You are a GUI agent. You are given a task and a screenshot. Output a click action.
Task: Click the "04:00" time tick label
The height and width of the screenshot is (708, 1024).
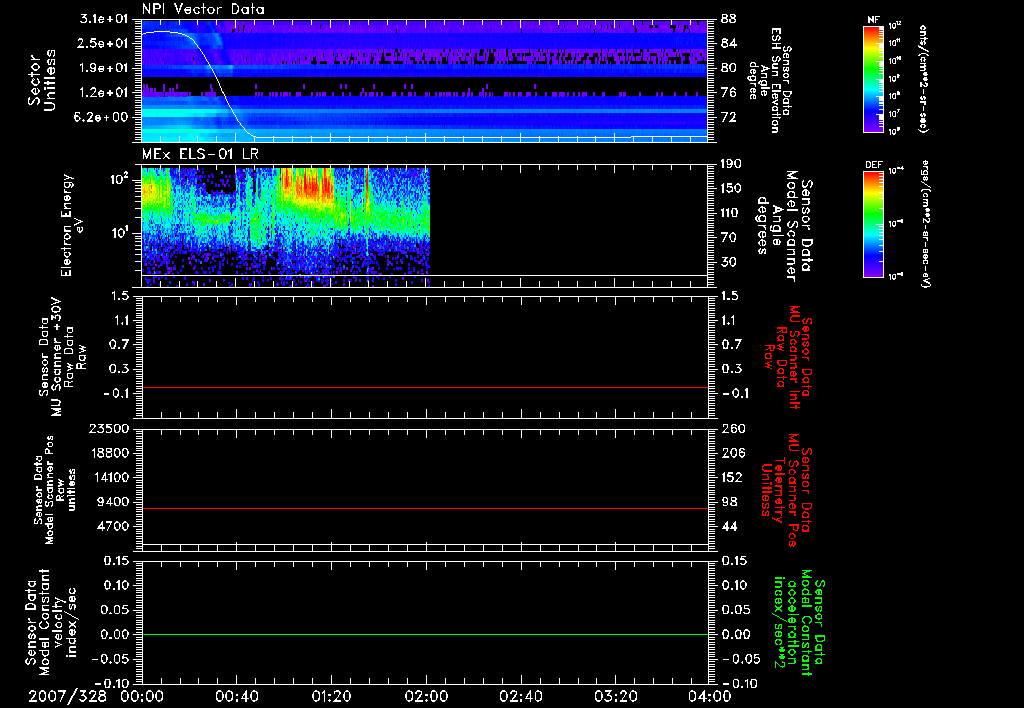710,696
